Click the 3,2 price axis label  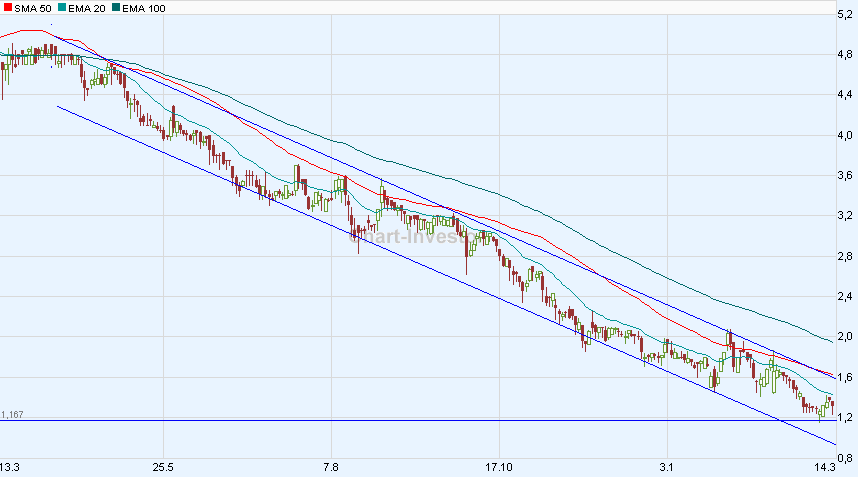click(x=845, y=216)
